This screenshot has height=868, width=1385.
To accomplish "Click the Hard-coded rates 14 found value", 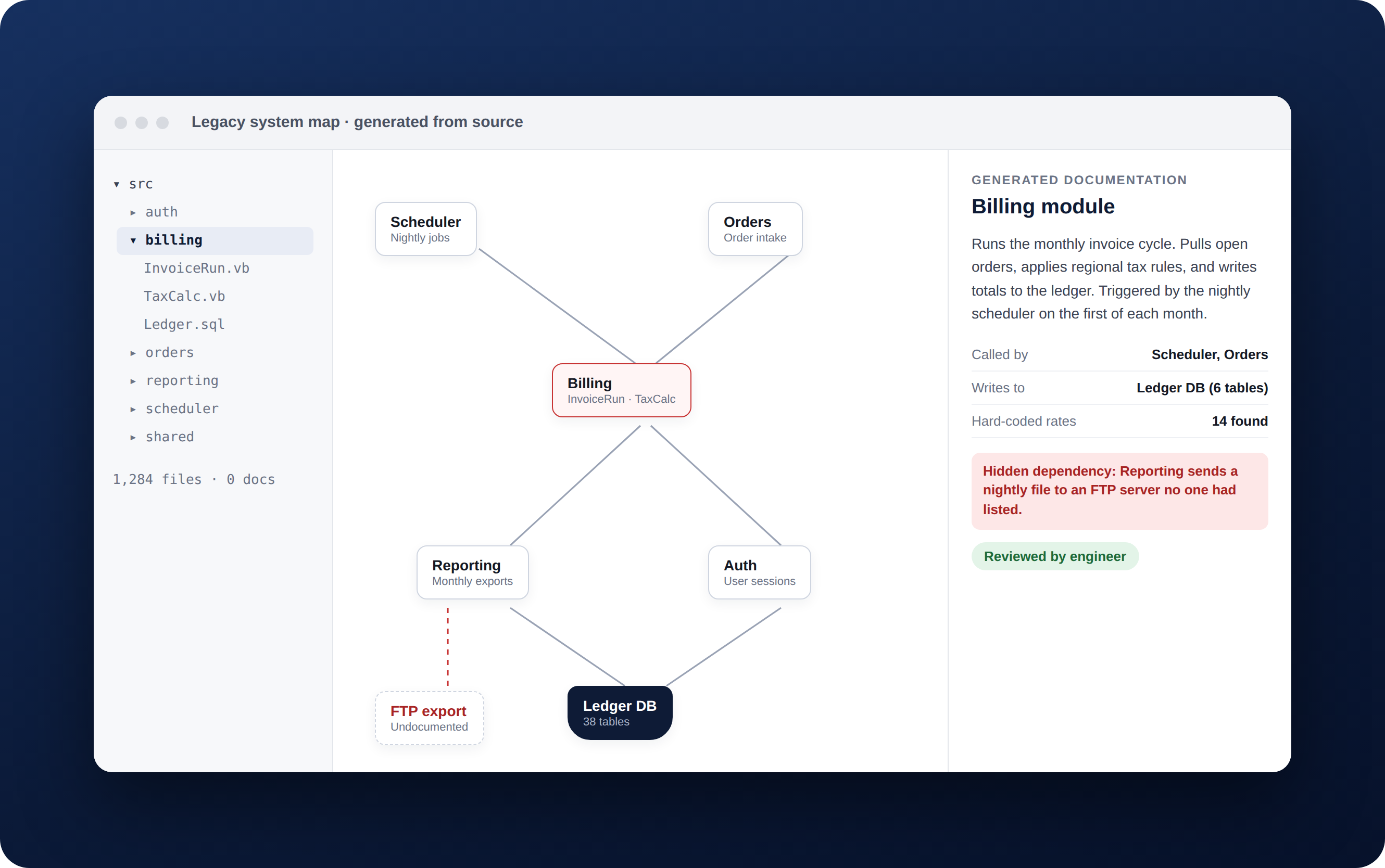I will click(x=1240, y=422).
